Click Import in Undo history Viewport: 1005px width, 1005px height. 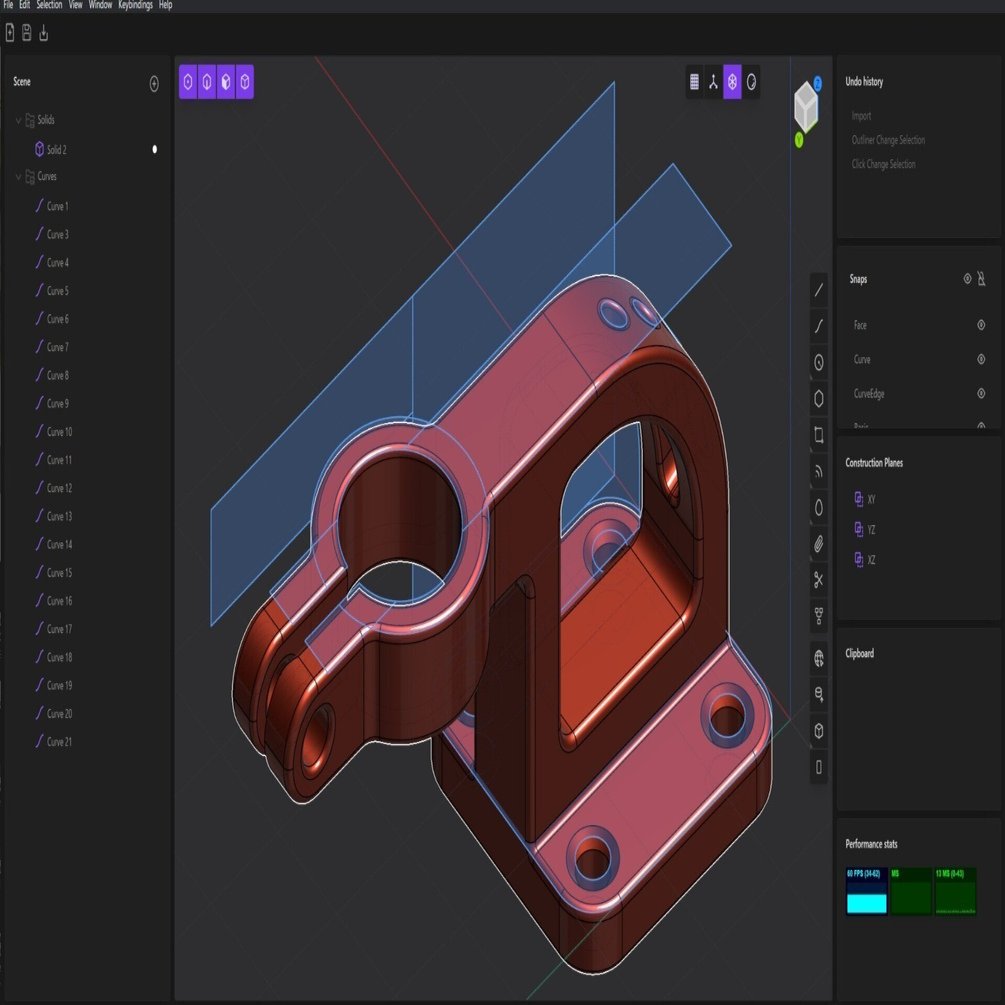[861, 116]
